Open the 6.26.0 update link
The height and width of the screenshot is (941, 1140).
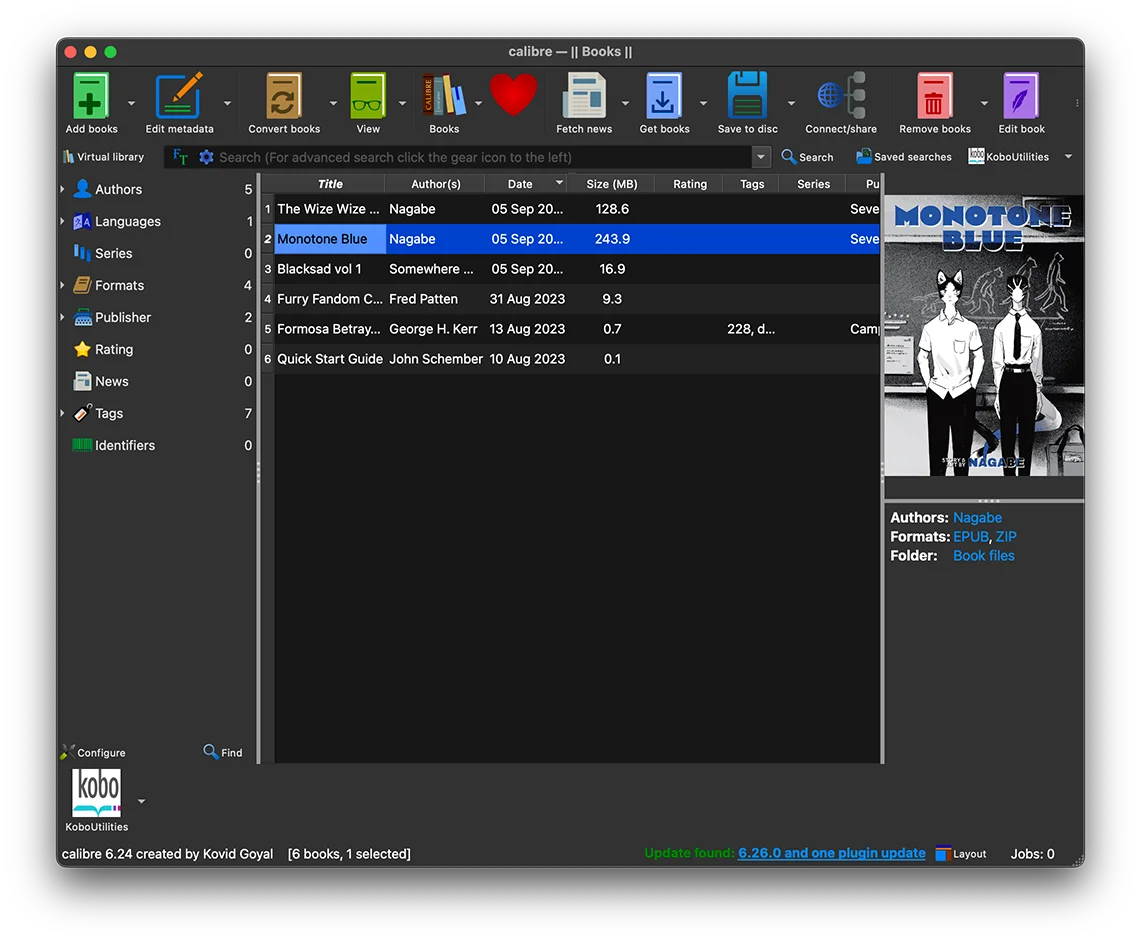pyautogui.click(x=832, y=853)
